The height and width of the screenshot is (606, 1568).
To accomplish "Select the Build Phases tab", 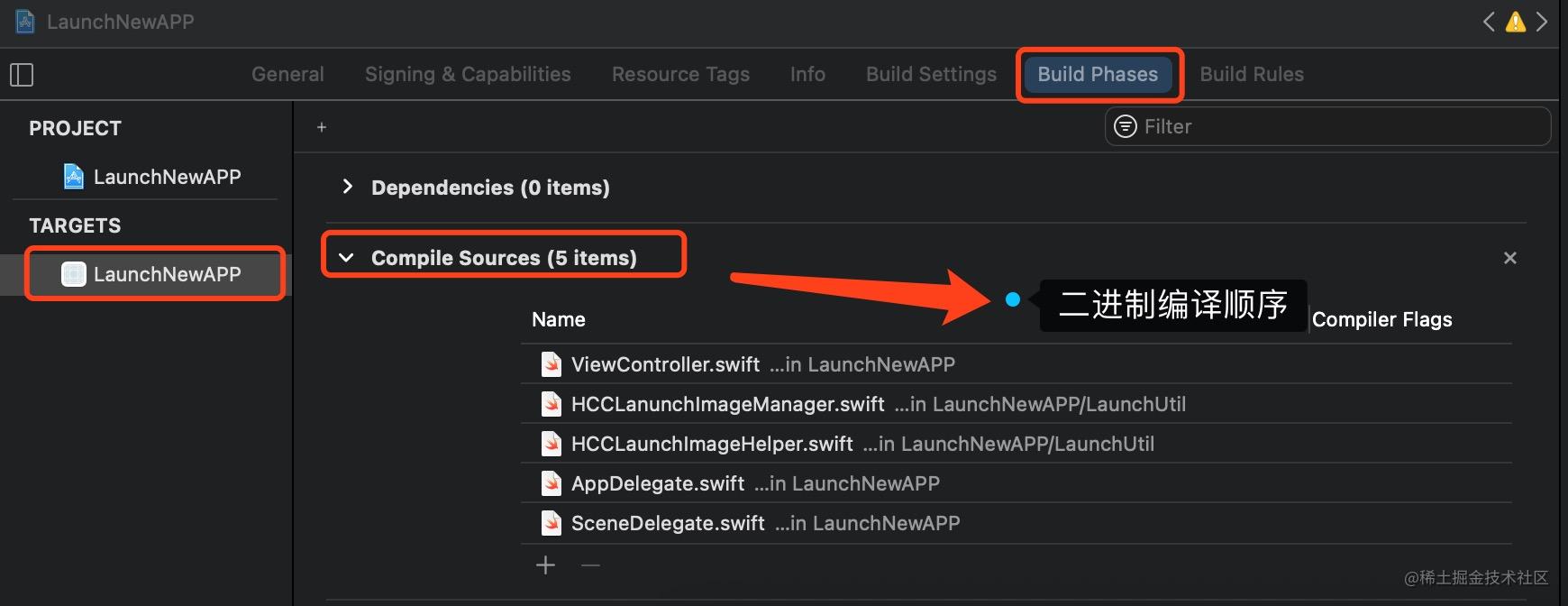I will (x=1098, y=75).
